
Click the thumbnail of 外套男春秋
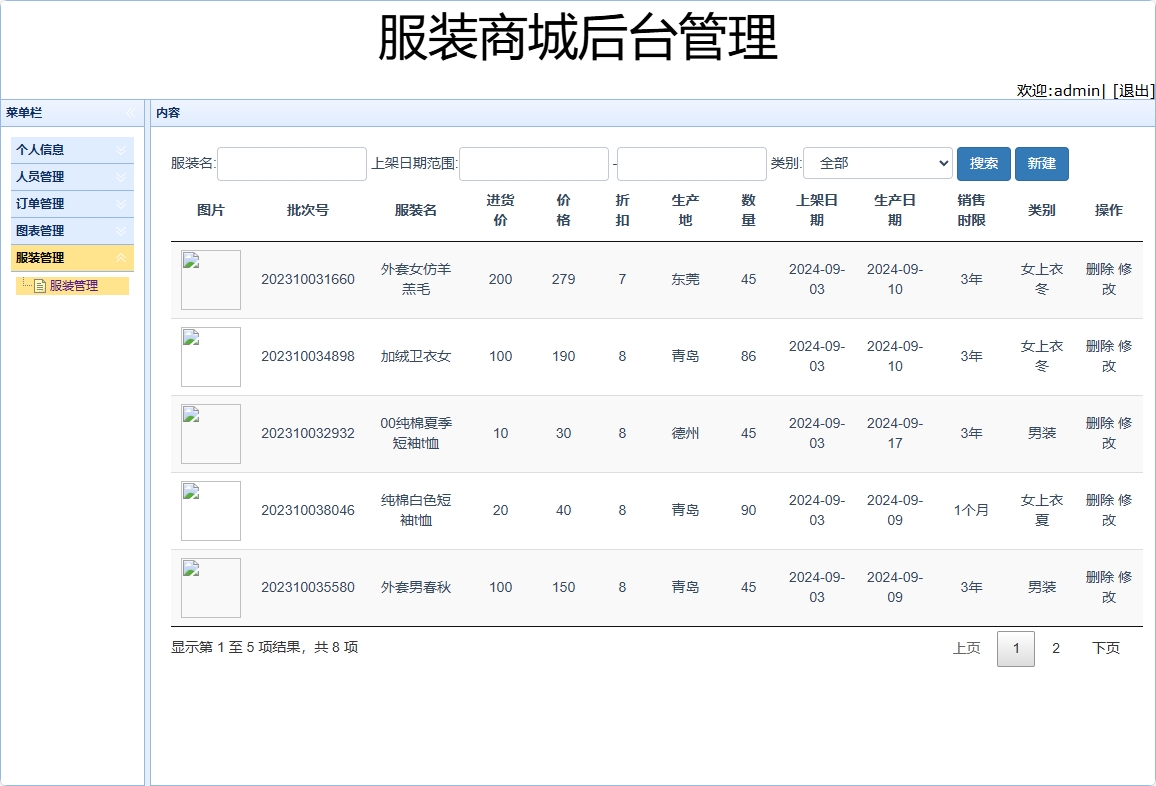point(210,588)
